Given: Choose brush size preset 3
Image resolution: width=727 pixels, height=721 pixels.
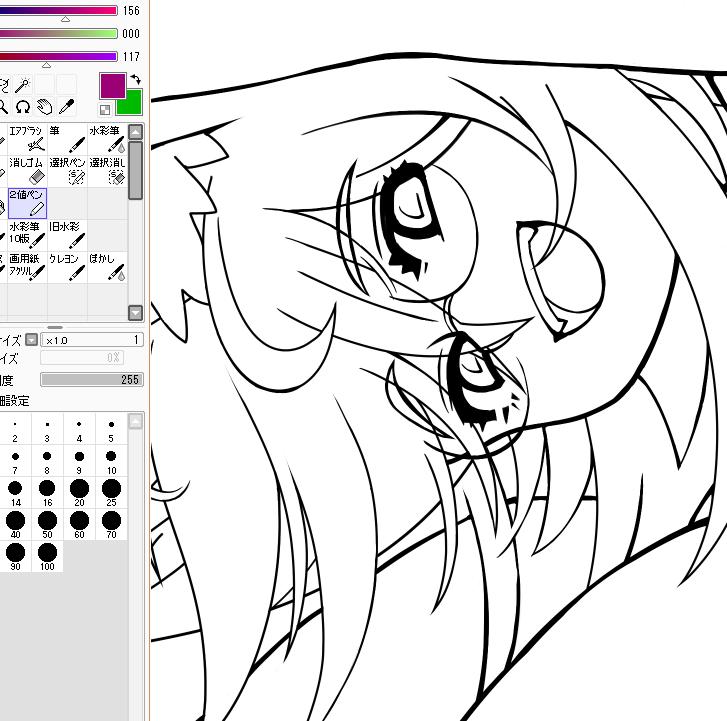Looking at the screenshot, I should pos(47,430).
